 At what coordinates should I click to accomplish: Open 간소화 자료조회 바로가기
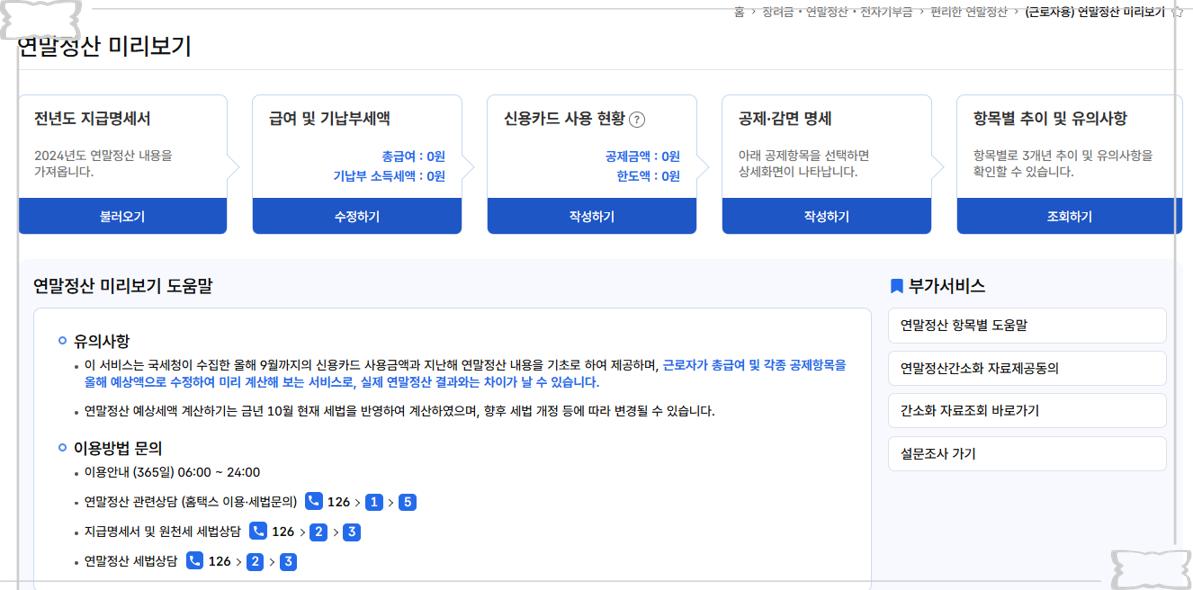(1026, 410)
